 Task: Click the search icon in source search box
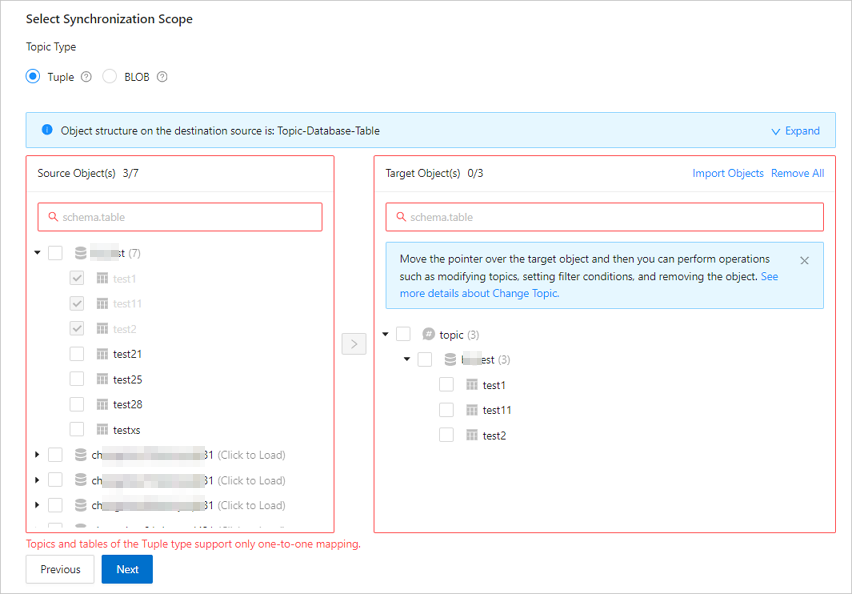(53, 217)
